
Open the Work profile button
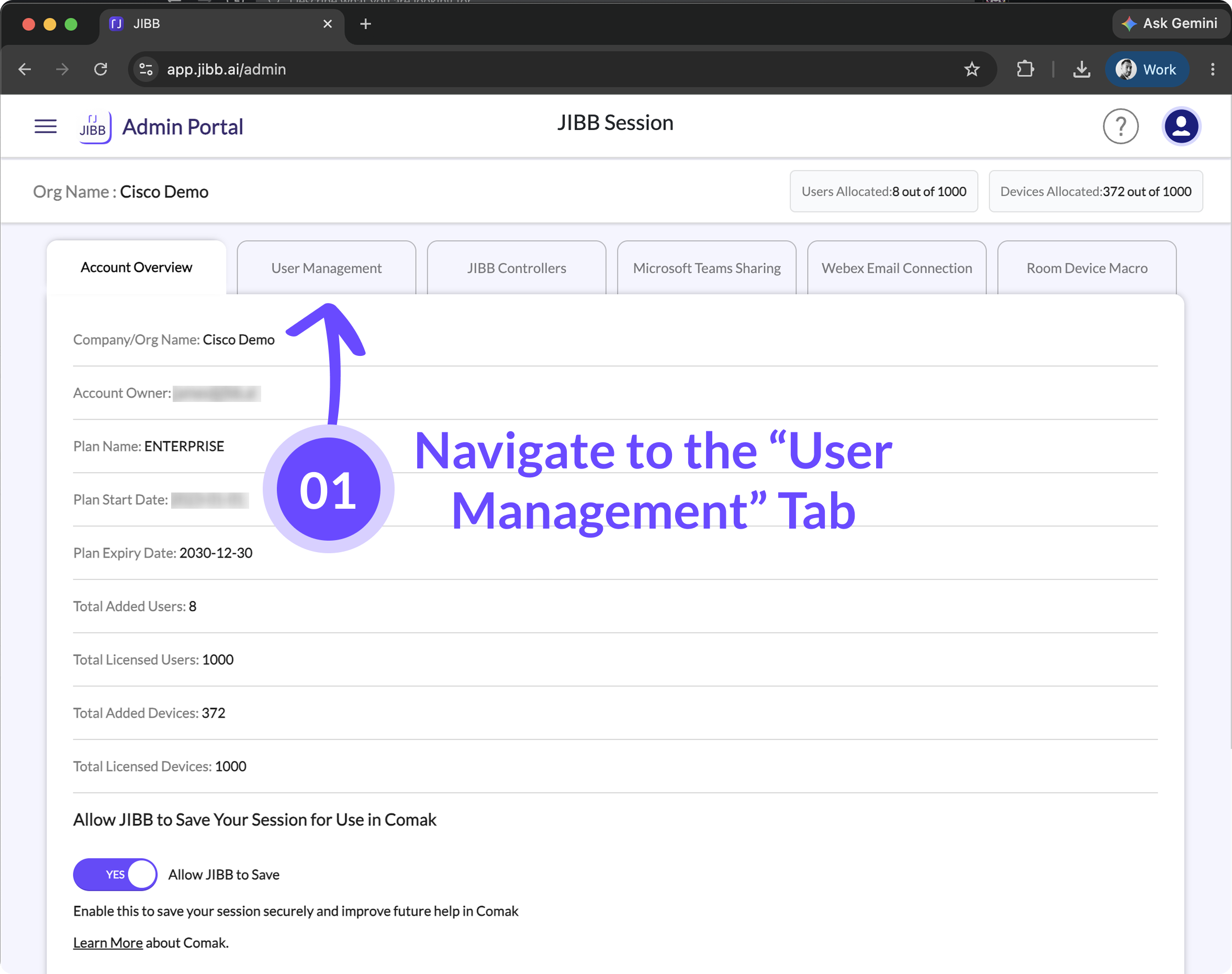(x=1147, y=69)
